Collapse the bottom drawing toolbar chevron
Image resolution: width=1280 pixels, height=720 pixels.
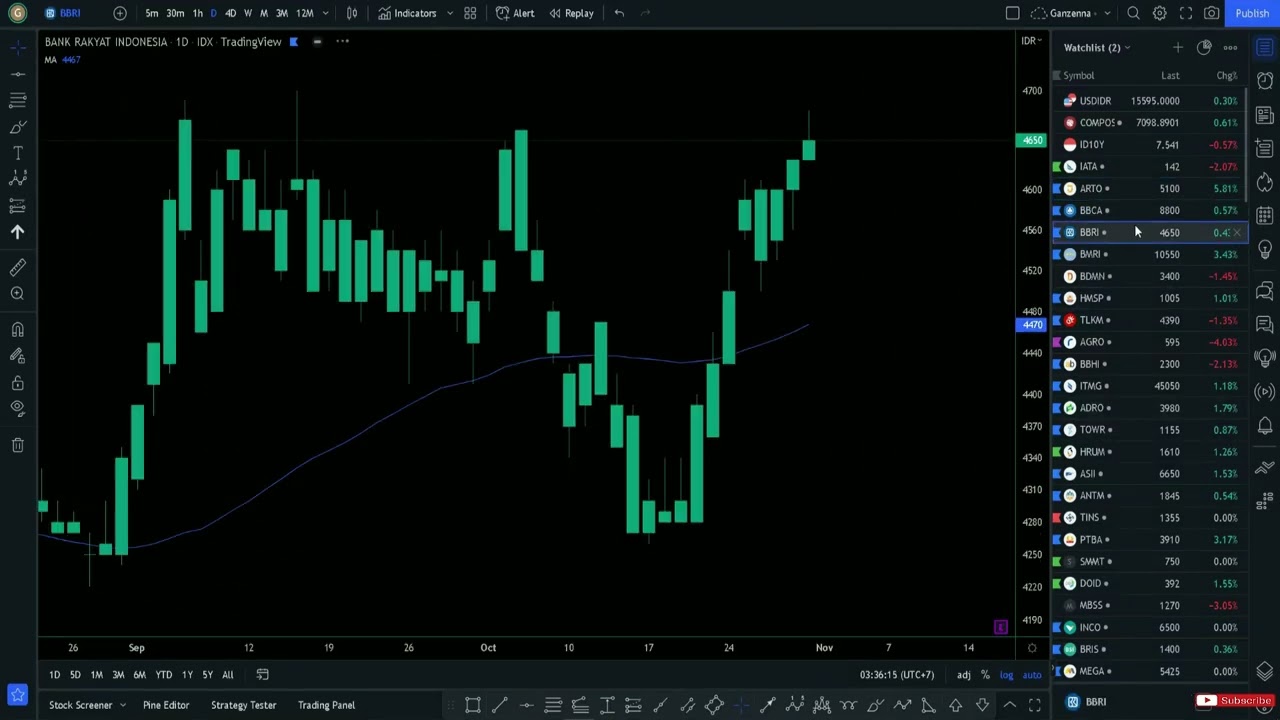[1009, 705]
